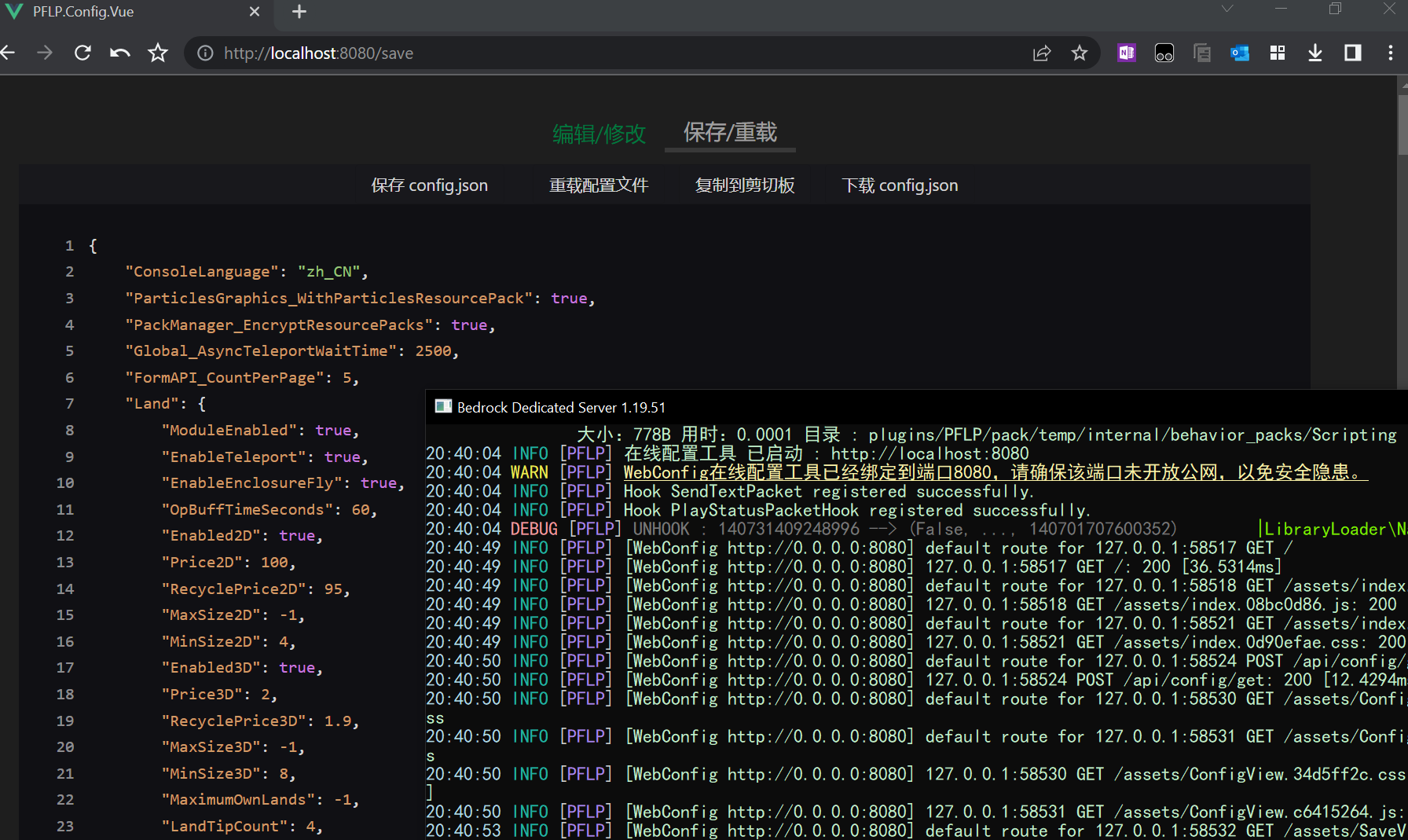Image resolution: width=1408 pixels, height=840 pixels.
Task: Click Bedrock Dedicated Server 1.19.51 title
Action: [561, 407]
